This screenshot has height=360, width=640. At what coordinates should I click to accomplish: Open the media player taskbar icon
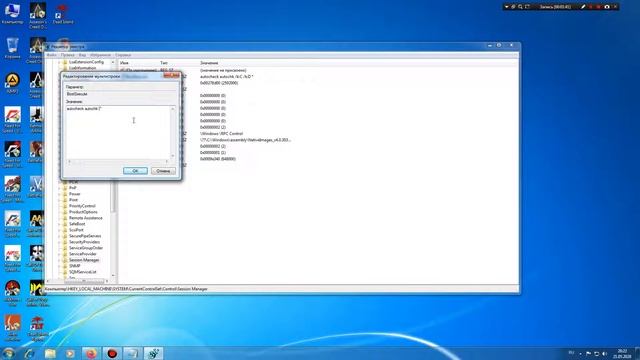pyautogui.click(x=70, y=353)
